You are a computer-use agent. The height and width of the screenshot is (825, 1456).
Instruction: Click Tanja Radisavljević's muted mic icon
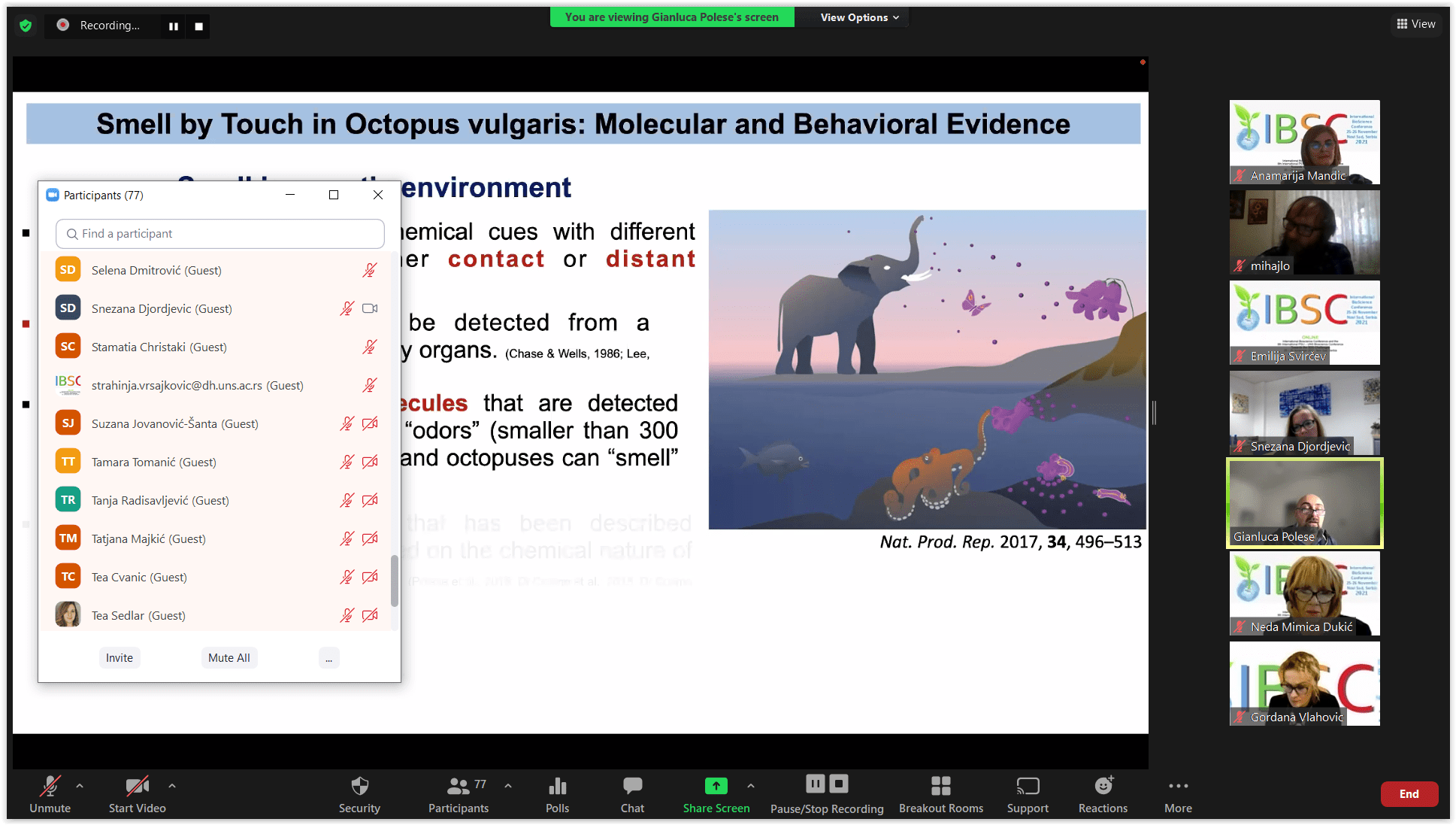(x=347, y=500)
